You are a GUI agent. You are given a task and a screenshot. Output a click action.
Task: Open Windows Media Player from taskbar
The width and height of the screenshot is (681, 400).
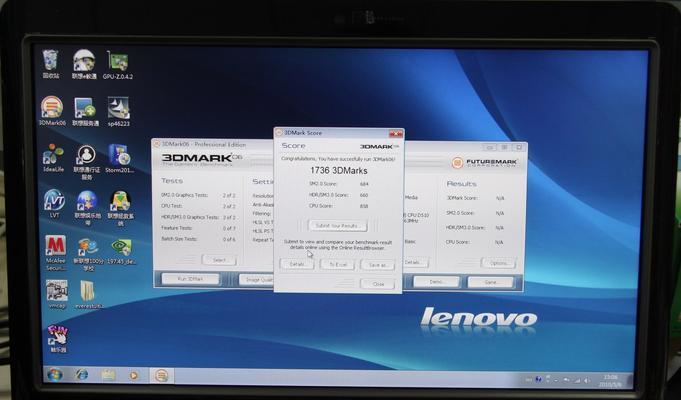pyautogui.click(x=134, y=375)
